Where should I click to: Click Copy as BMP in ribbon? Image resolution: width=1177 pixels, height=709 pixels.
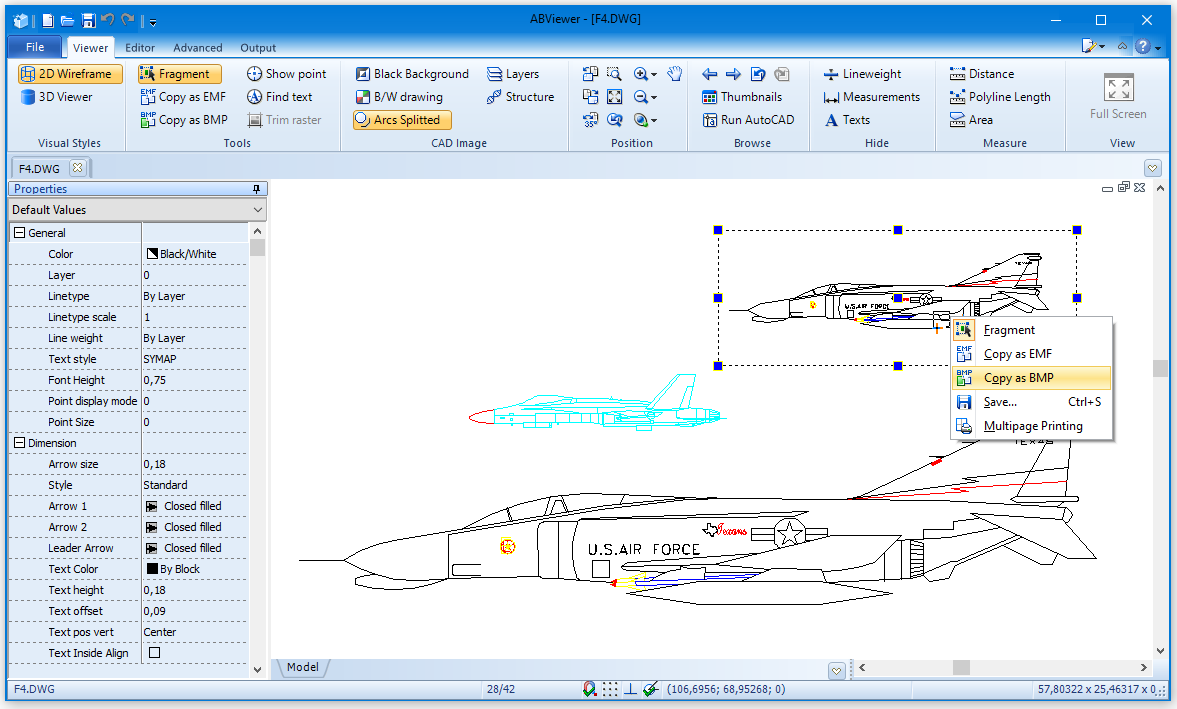184,120
